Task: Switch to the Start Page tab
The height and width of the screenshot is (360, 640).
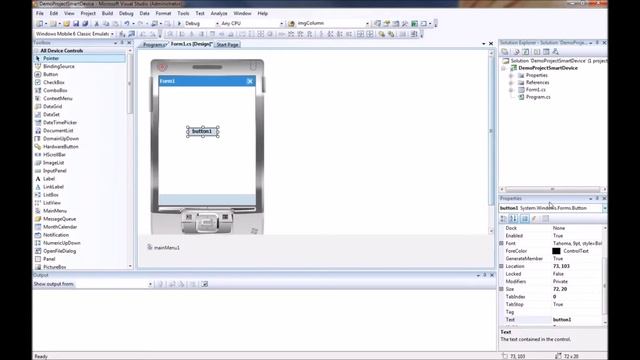Action: point(227,44)
